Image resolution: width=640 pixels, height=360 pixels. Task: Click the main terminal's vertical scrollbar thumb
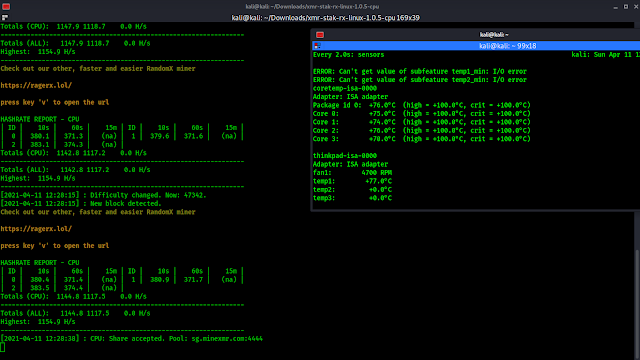click(637, 304)
